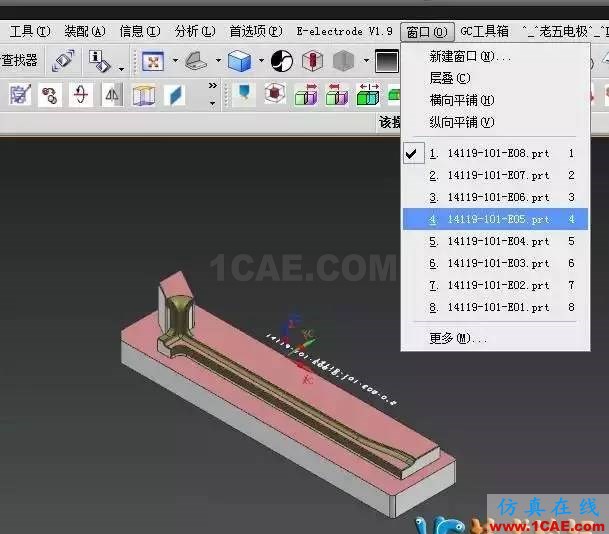This screenshot has width=609, height=534.
Task: Click the mirror triangle icon
Action: (x=112, y=94)
